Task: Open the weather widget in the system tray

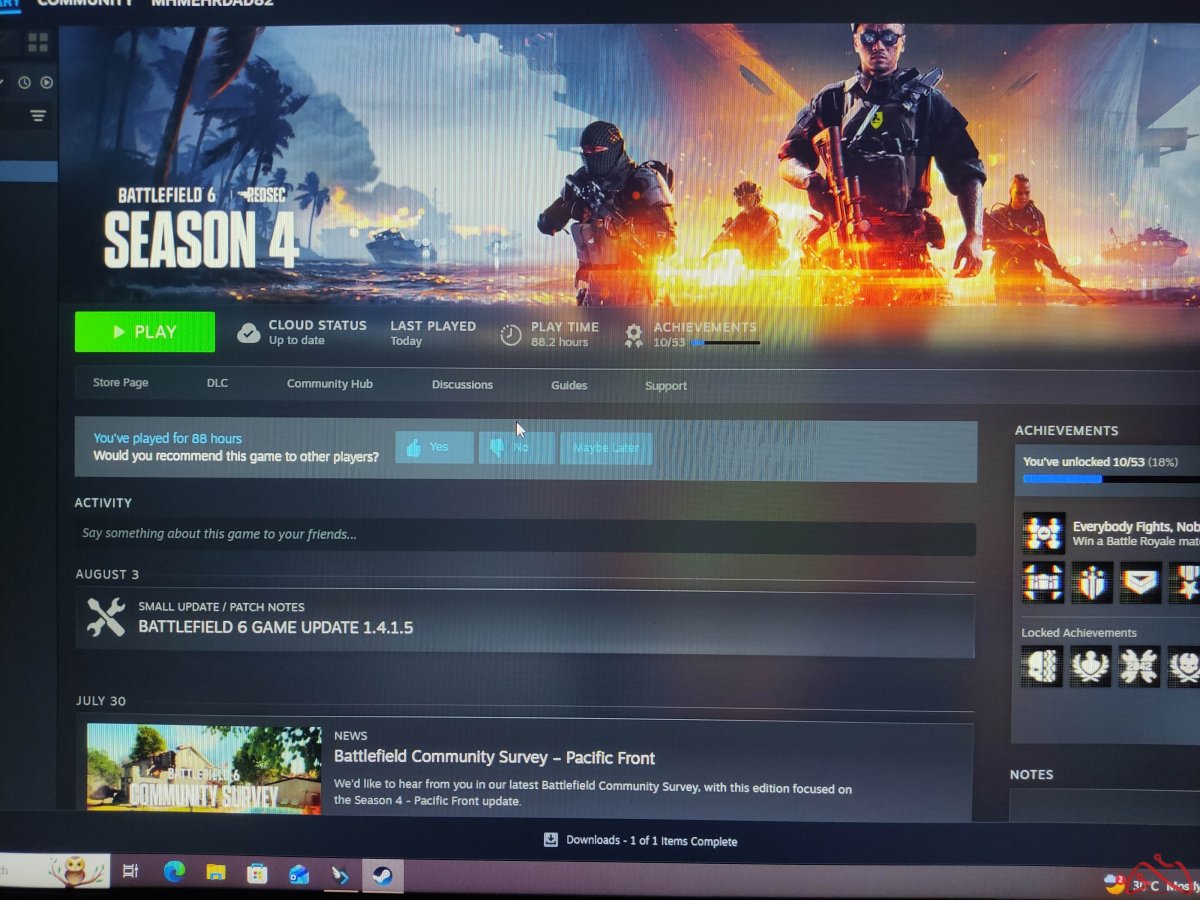Action: (x=1150, y=884)
